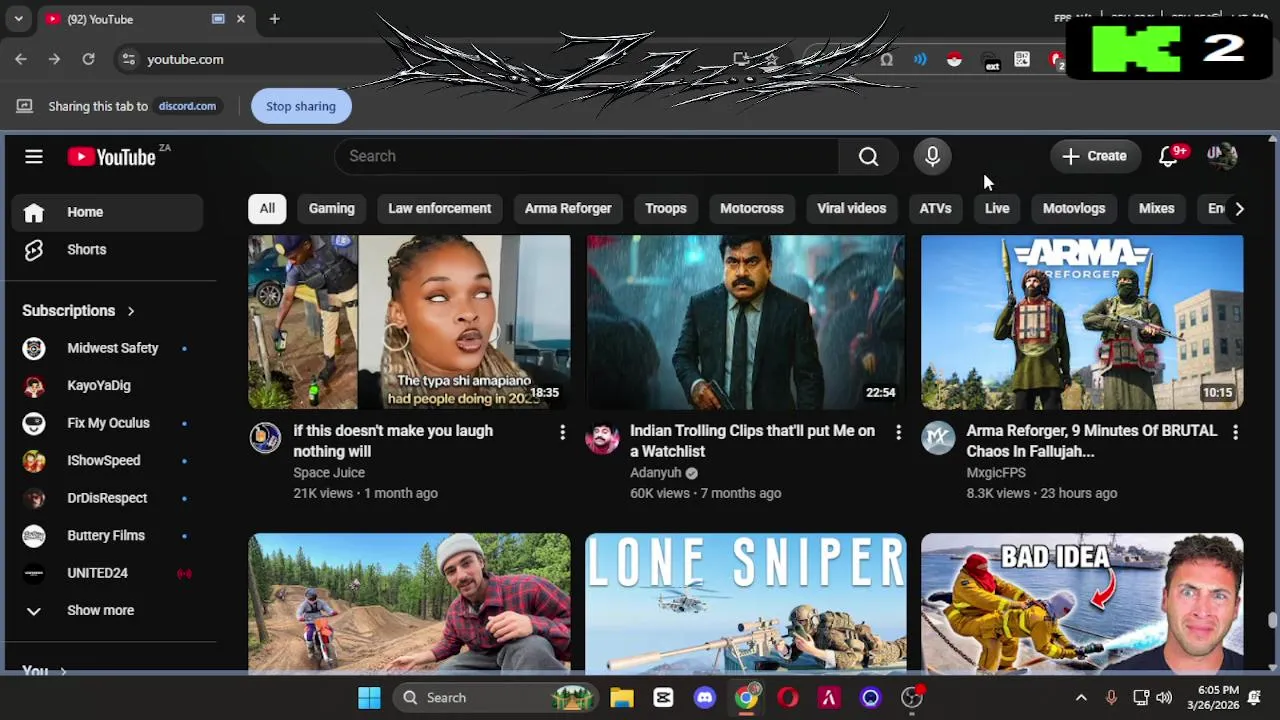Open 'Arma Reforger, 9 Minutes Of BRUTAL' title
The width and height of the screenshot is (1280, 720).
click(x=1092, y=441)
